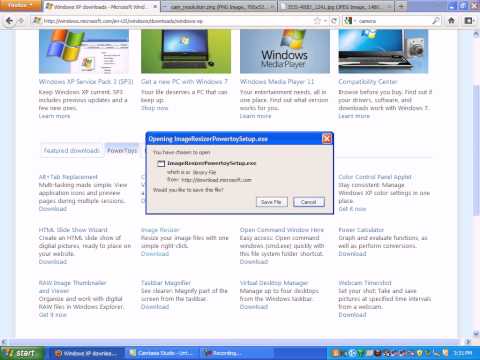Open the Windows XP Service Pack 3 link
The height and width of the screenshot is (360, 480).
pyautogui.click(x=86, y=82)
